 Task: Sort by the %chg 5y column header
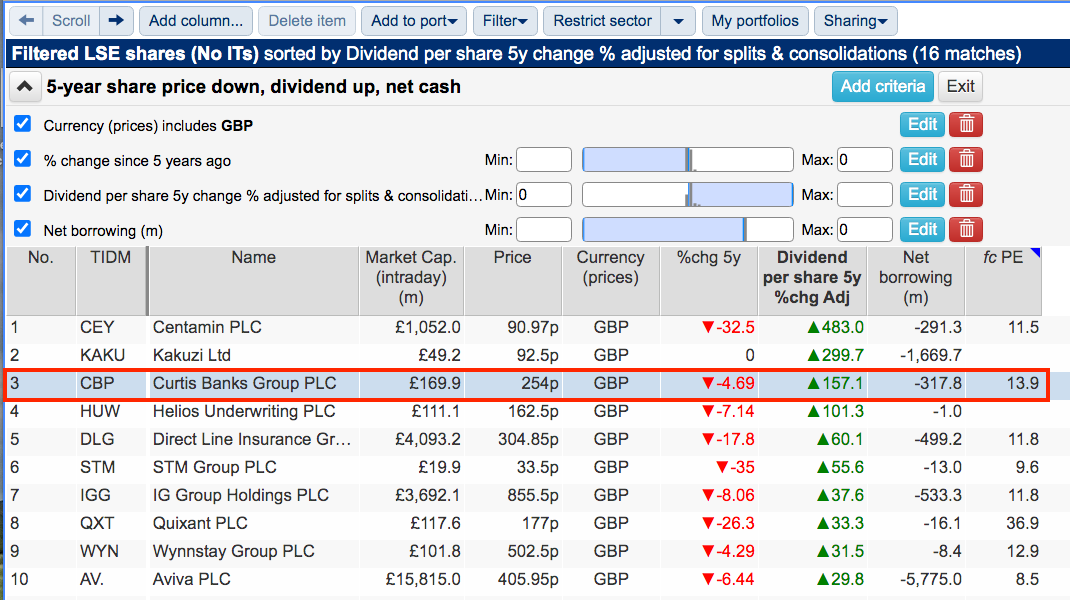pos(709,281)
